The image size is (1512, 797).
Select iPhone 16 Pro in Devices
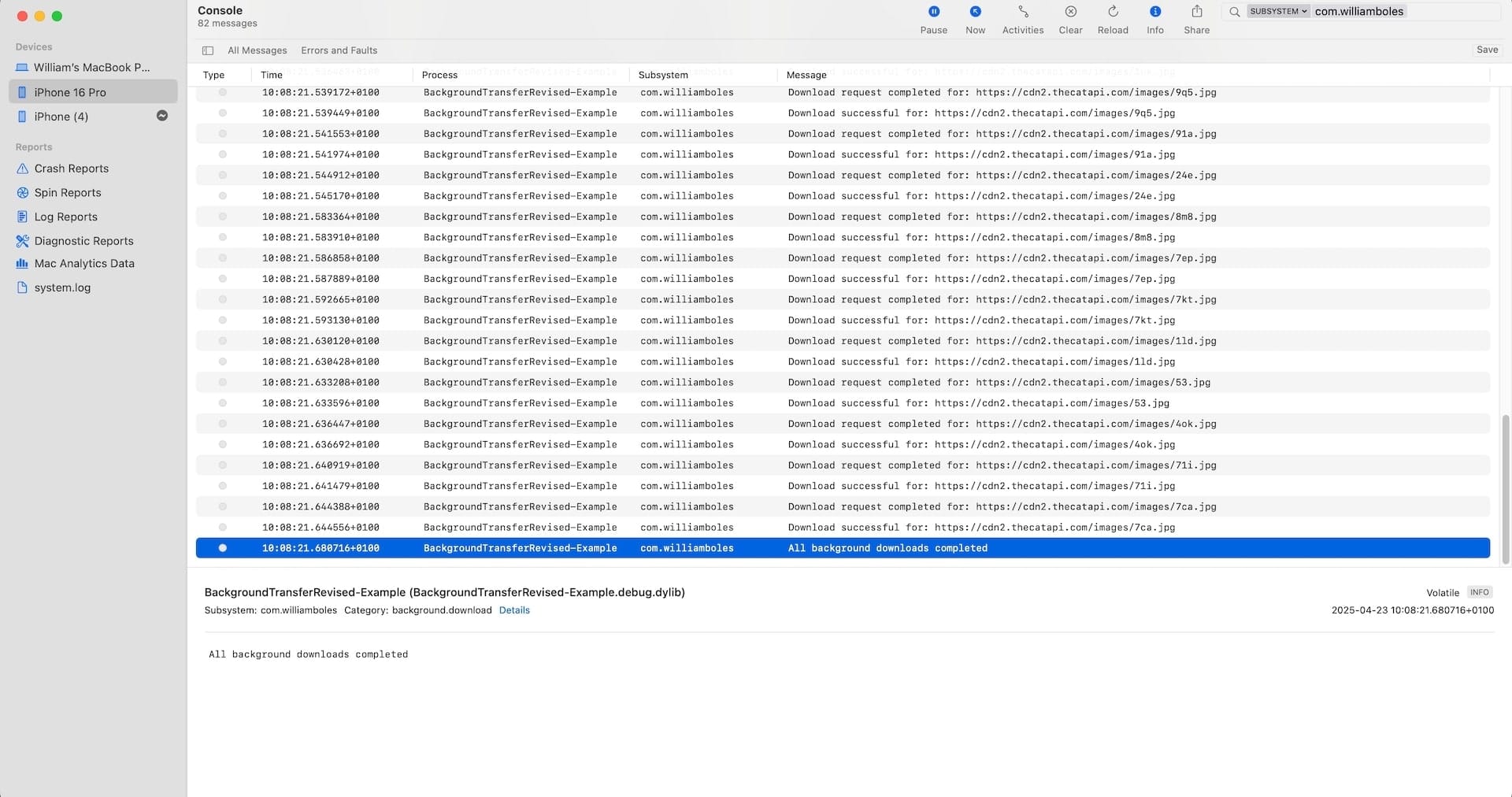point(71,91)
